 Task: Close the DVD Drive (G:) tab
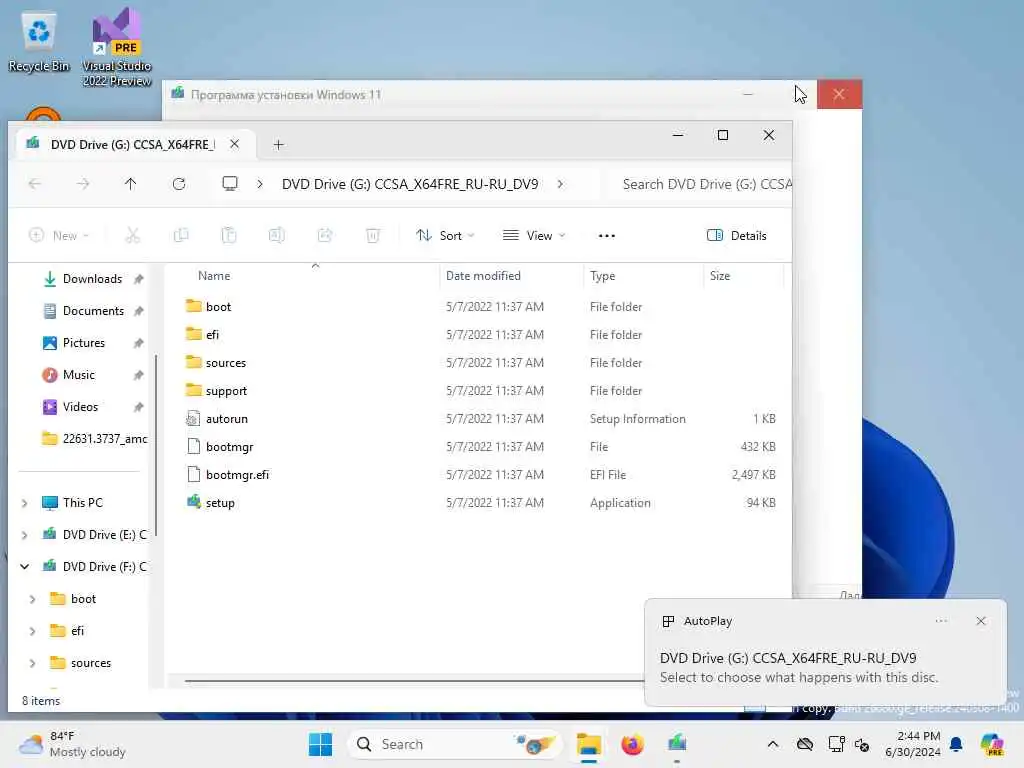(x=234, y=144)
